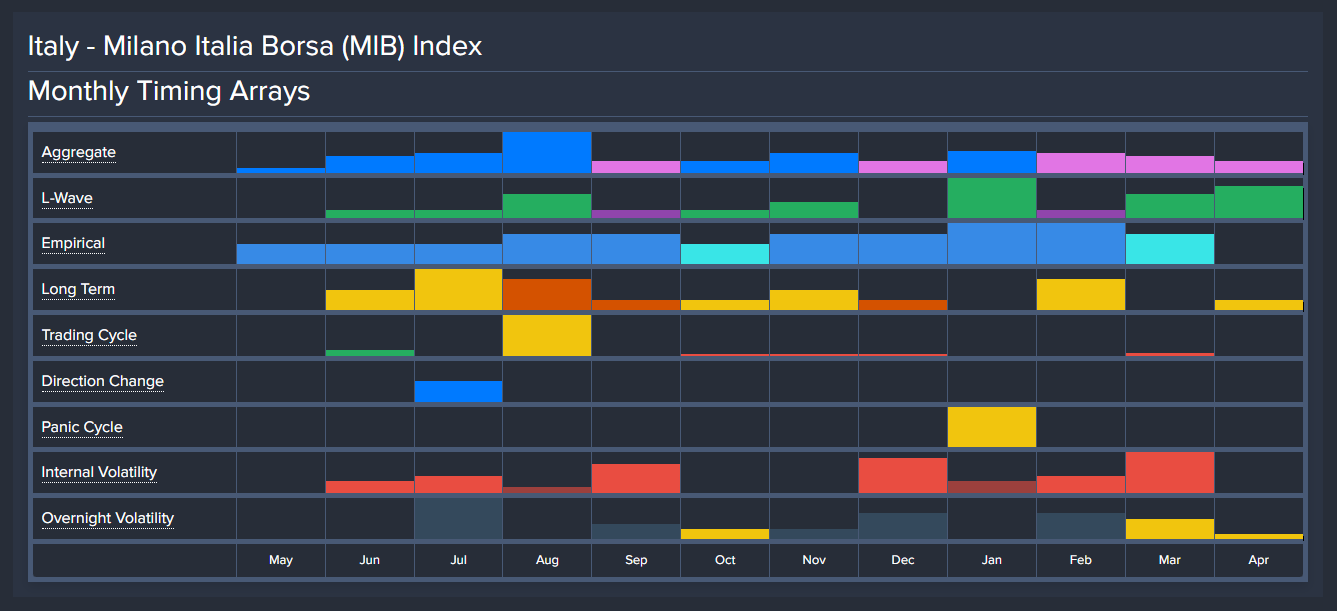This screenshot has height=611, width=1337.
Task: Click the Jul month label
Action: tap(458, 560)
